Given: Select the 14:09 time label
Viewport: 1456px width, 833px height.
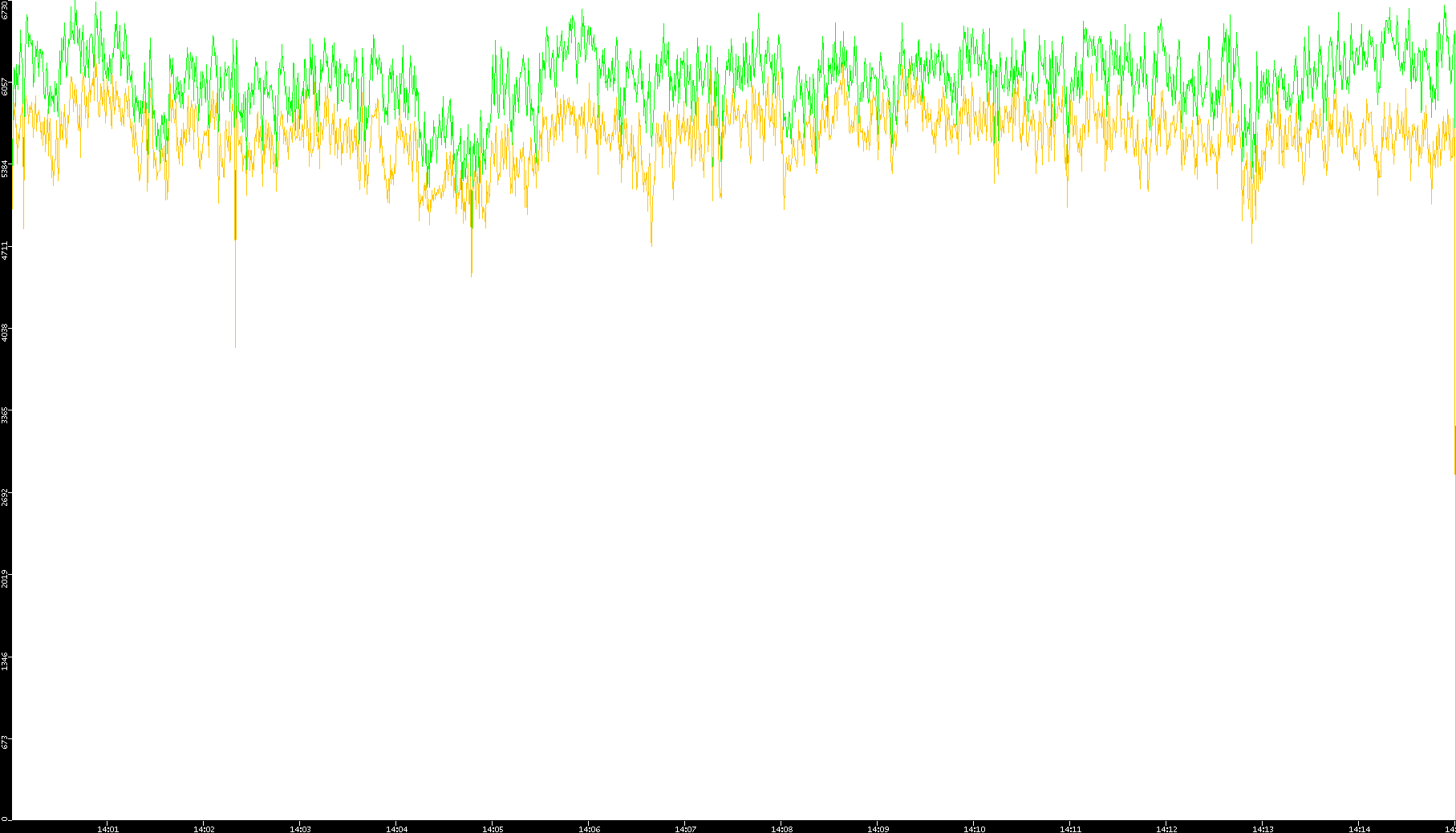Looking at the screenshot, I should [x=878, y=828].
